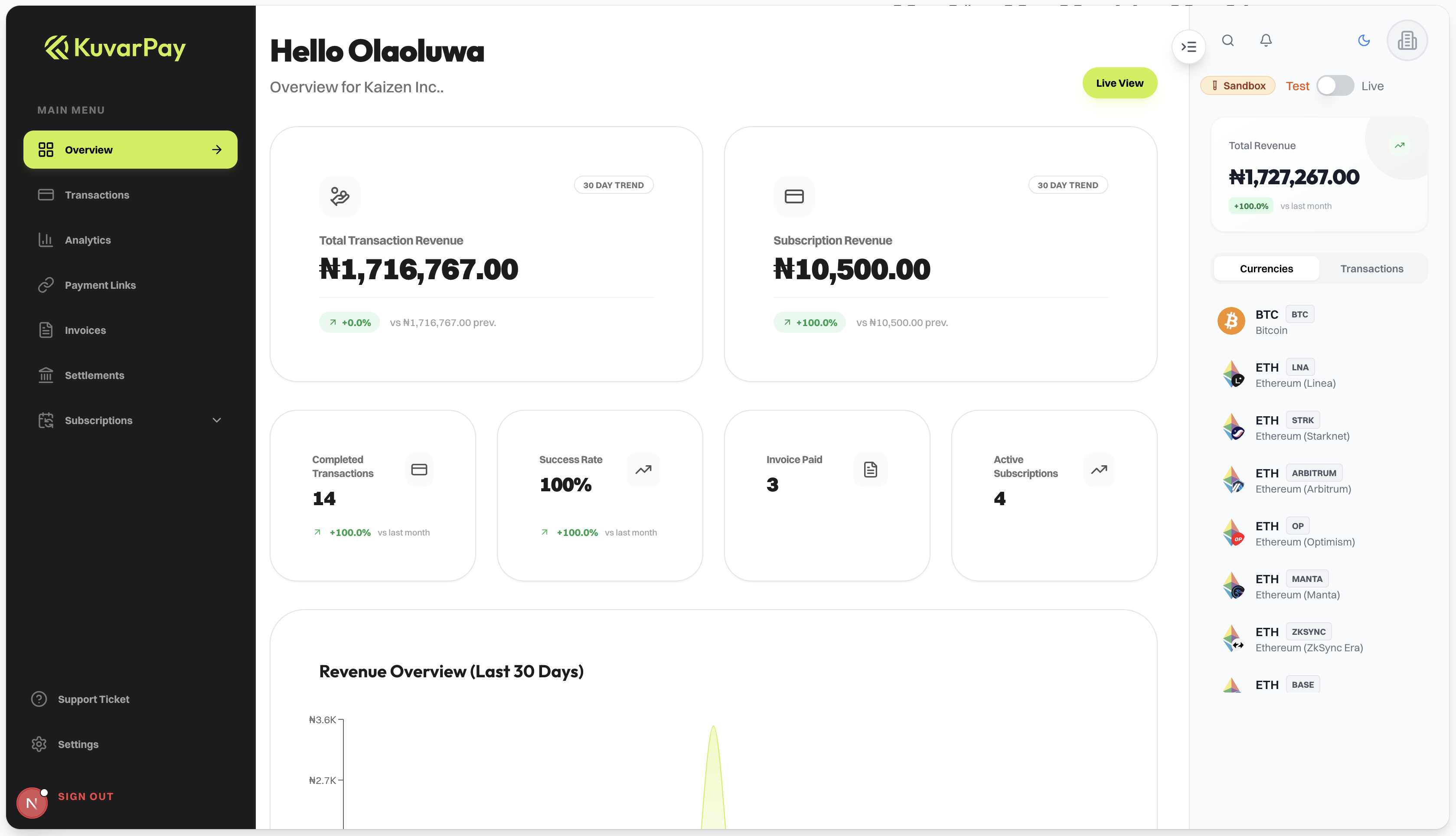
Task: Click the Overview arrow indicator
Action: point(216,150)
